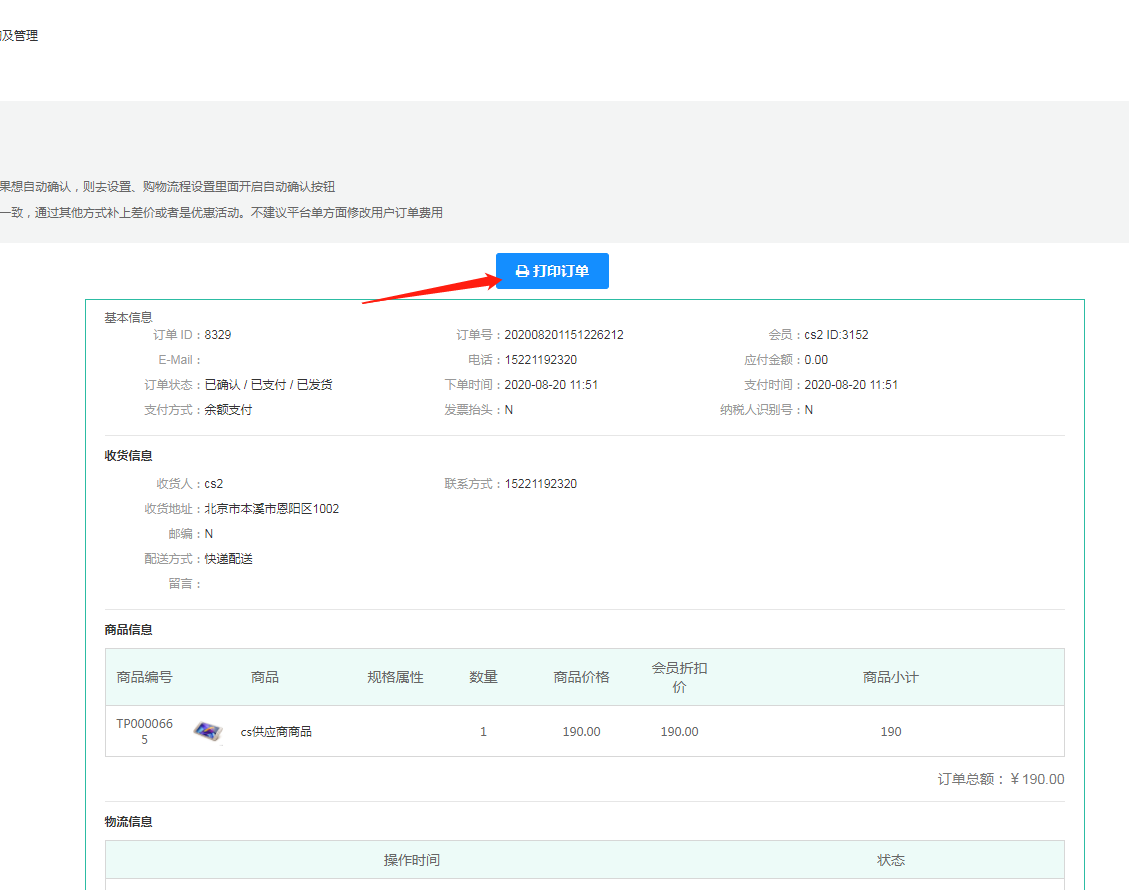Click the 基本信息 section heading
The height and width of the screenshot is (890, 1129).
(128, 317)
